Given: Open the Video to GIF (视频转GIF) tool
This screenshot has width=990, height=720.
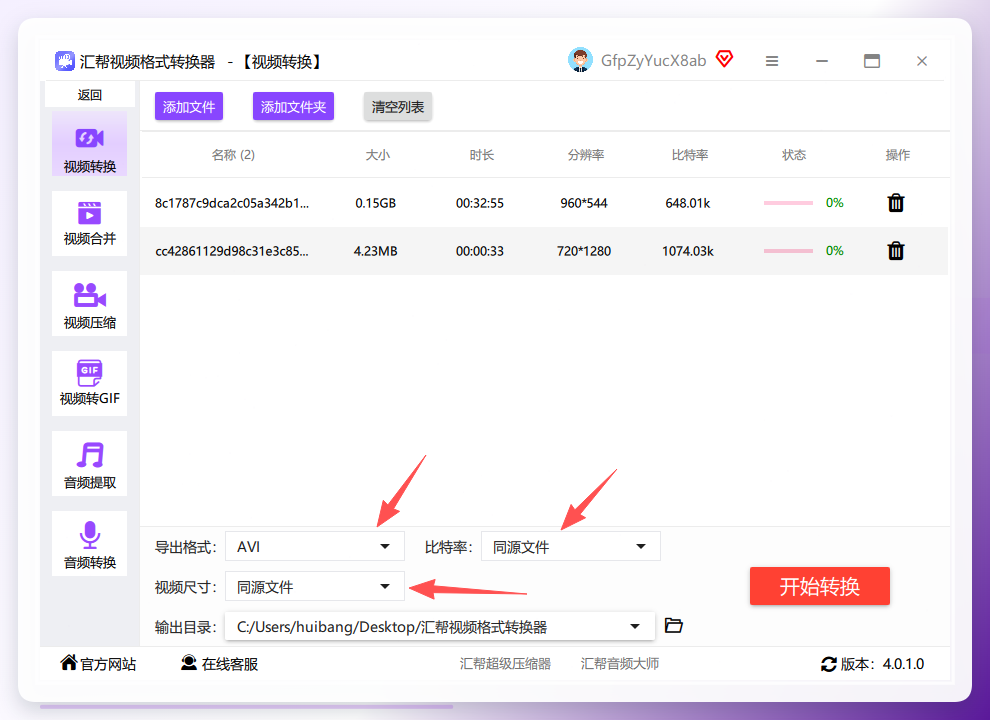Looking at the screenshot, I should 90,383.
